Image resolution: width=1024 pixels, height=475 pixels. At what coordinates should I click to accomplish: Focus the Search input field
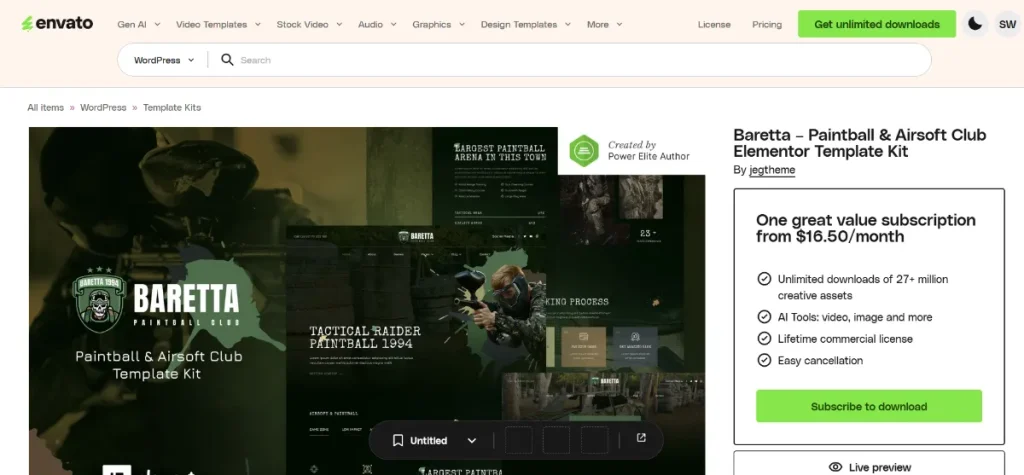[x=580, y=60]
